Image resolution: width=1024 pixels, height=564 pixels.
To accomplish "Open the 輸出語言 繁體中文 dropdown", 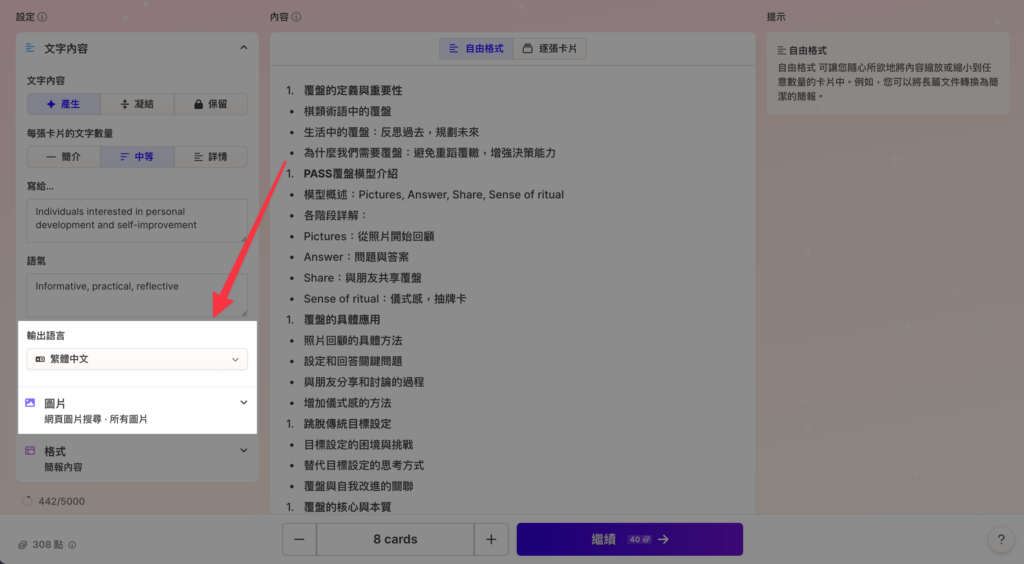I will [x=137, y=359].
